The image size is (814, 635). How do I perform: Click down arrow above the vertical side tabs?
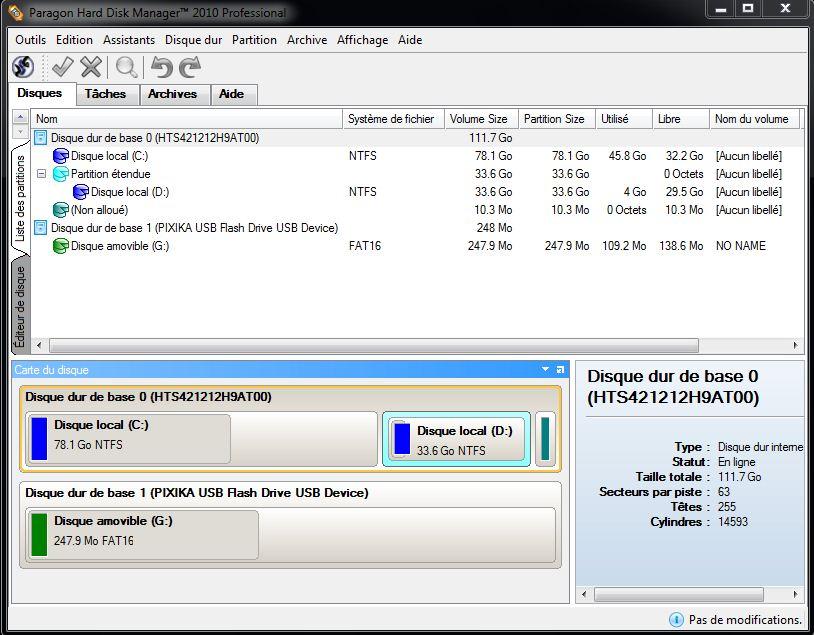[20, 131]
